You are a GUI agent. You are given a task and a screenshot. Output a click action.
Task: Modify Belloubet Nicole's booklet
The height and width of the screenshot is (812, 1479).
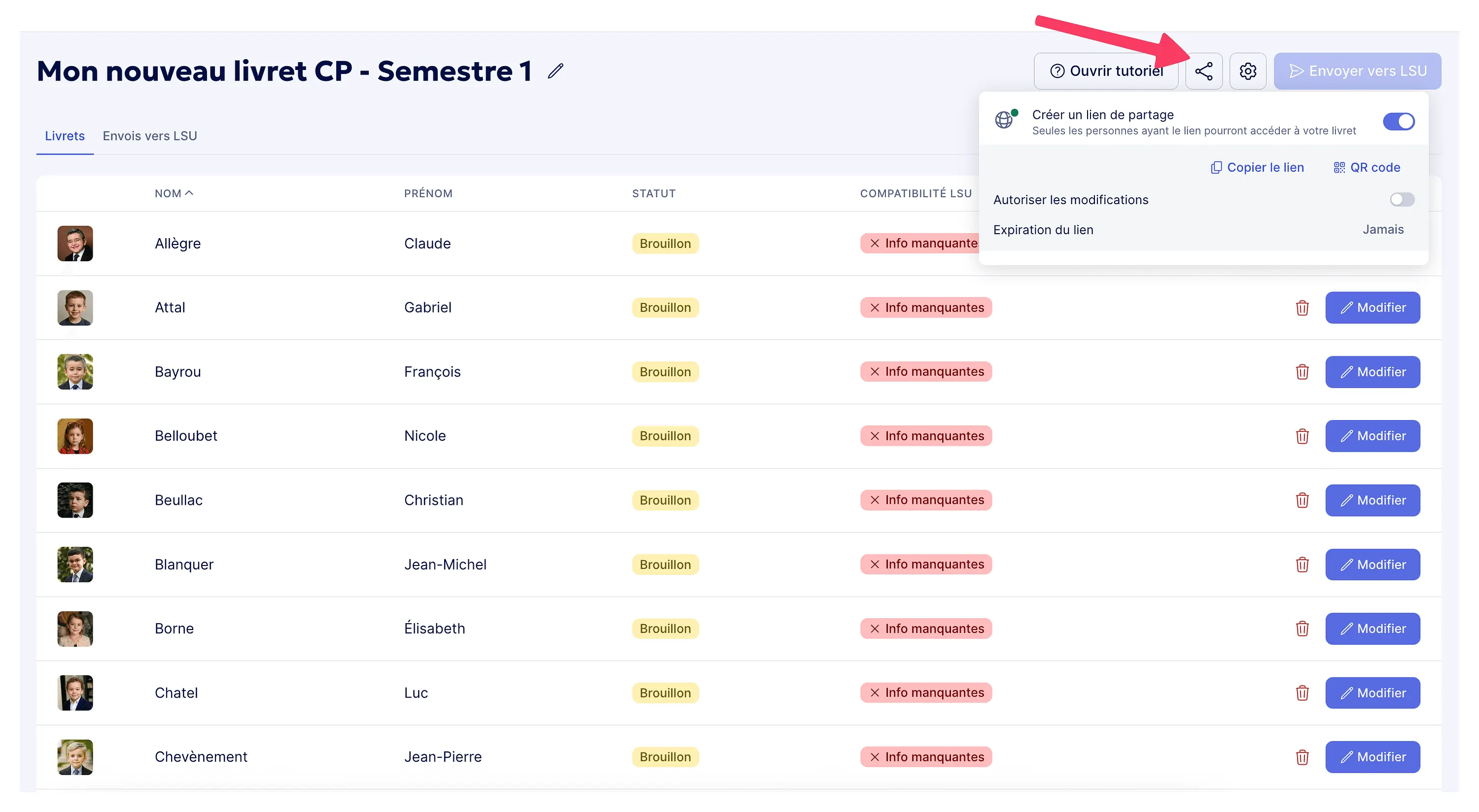point(1372,436)
